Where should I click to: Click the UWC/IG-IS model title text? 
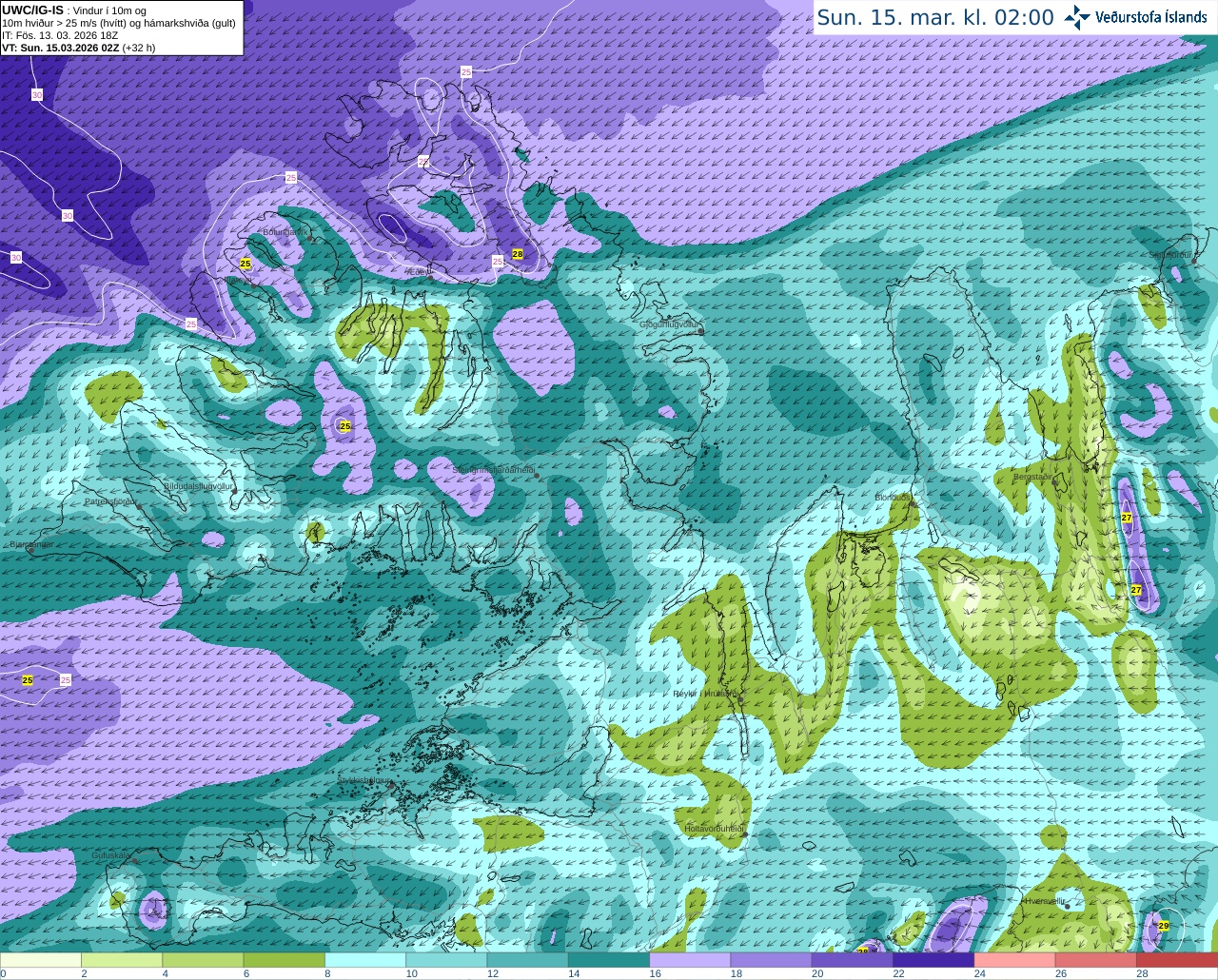click(x=33, y=10)
